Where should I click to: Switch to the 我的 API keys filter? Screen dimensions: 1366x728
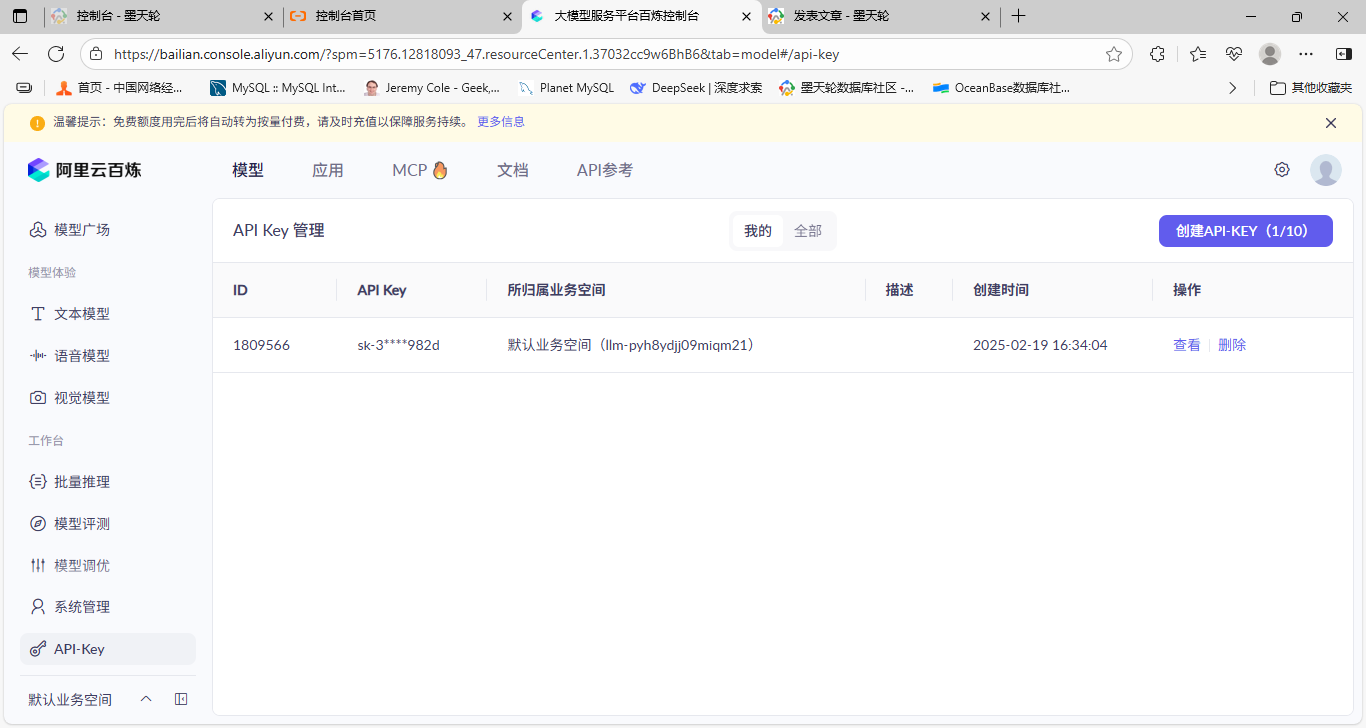click(x=758, y=231)
